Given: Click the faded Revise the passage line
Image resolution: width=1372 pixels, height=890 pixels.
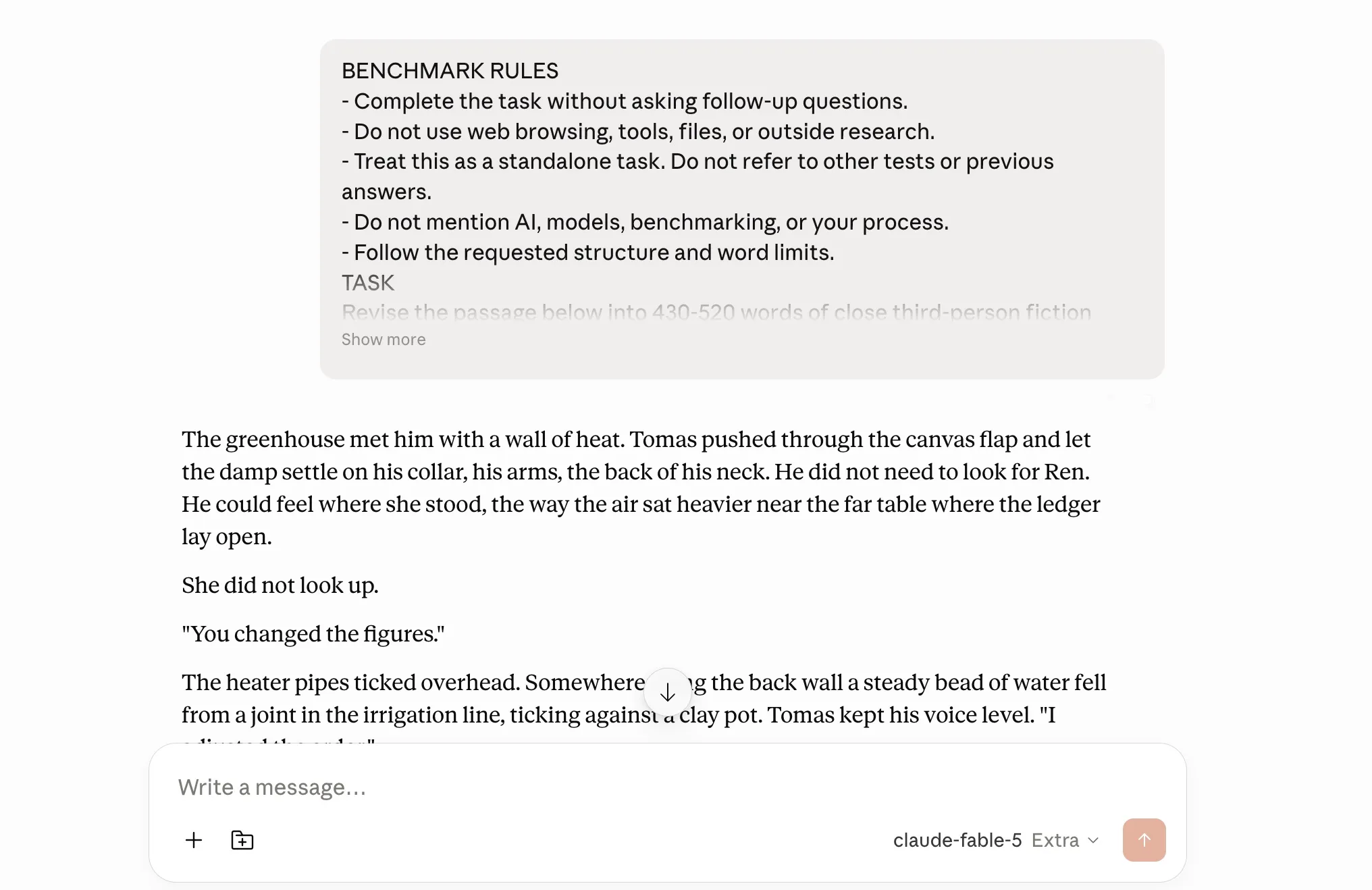Looking at the screenshot, I should pyautogui.click(x=716, y=312).
